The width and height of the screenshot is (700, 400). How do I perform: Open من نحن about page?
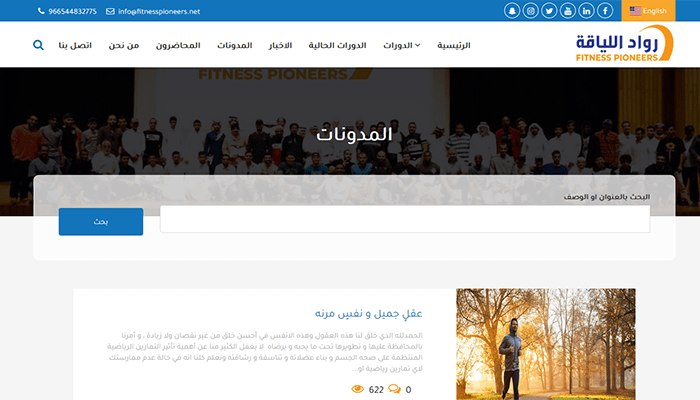click(x=124, y=45)
